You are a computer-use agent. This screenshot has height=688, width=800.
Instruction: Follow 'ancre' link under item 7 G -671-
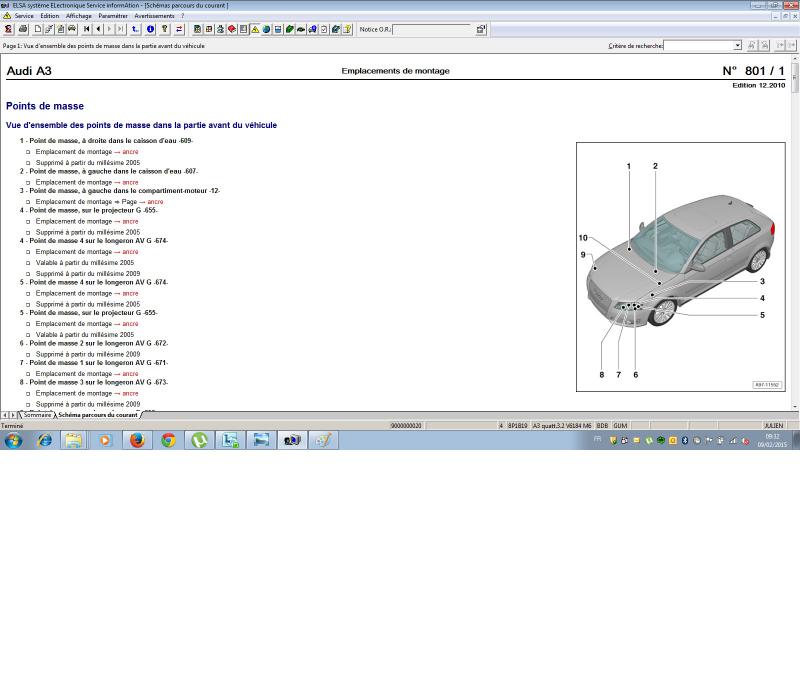(x=130, y=374)
